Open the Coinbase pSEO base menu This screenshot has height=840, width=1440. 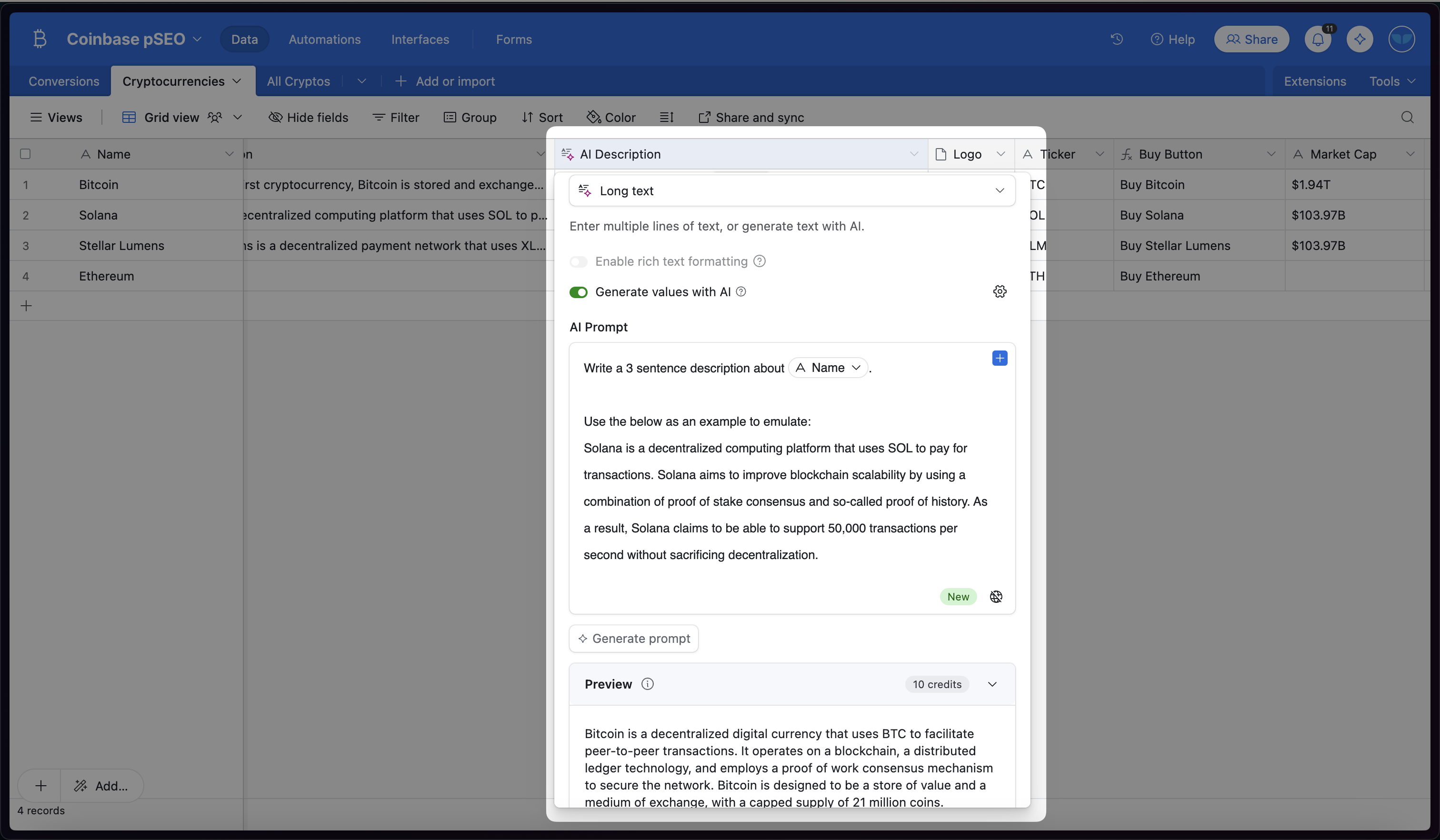[134, 39]
